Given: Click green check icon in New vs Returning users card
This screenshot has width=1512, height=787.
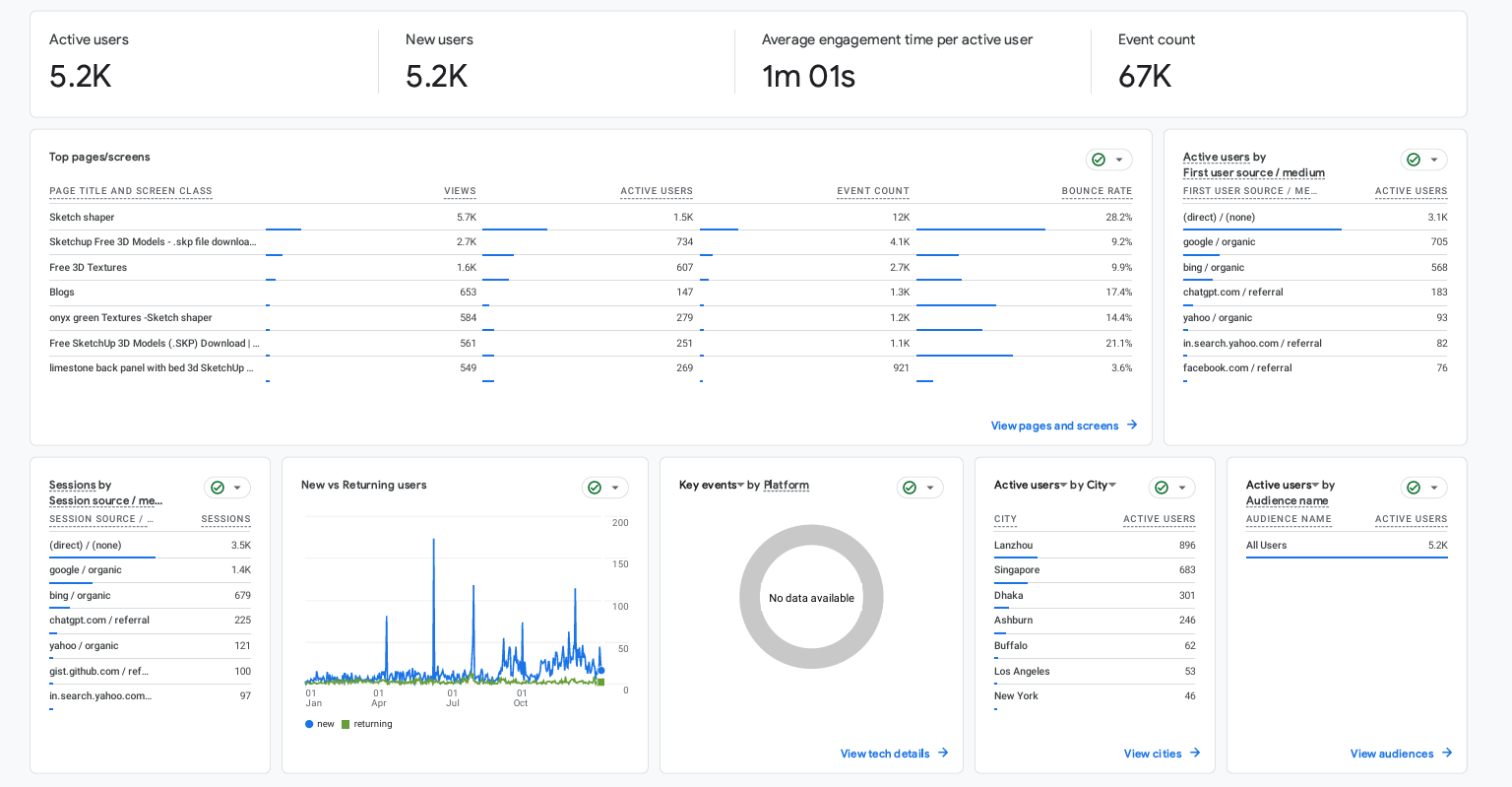Looking at the screenshot, I should click(x=595, y=488).
